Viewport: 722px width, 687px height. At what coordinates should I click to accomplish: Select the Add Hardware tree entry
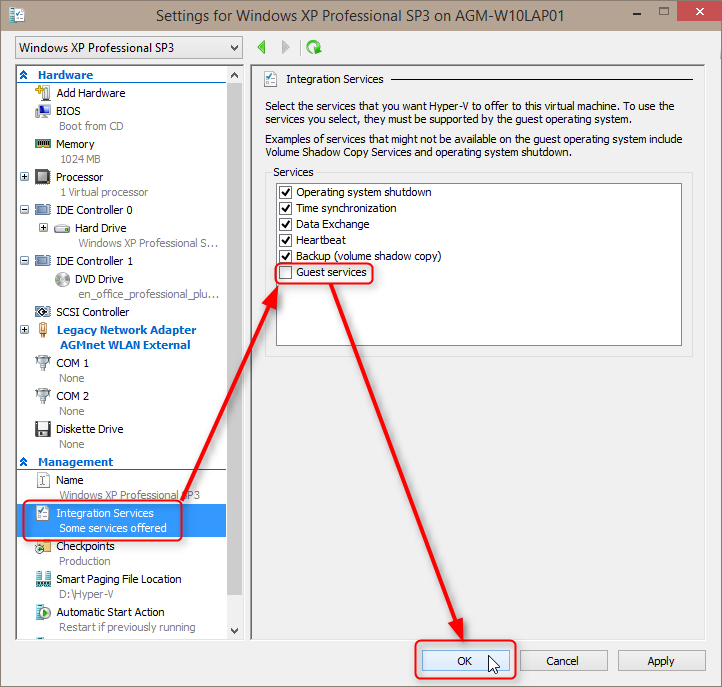[91, 93]
